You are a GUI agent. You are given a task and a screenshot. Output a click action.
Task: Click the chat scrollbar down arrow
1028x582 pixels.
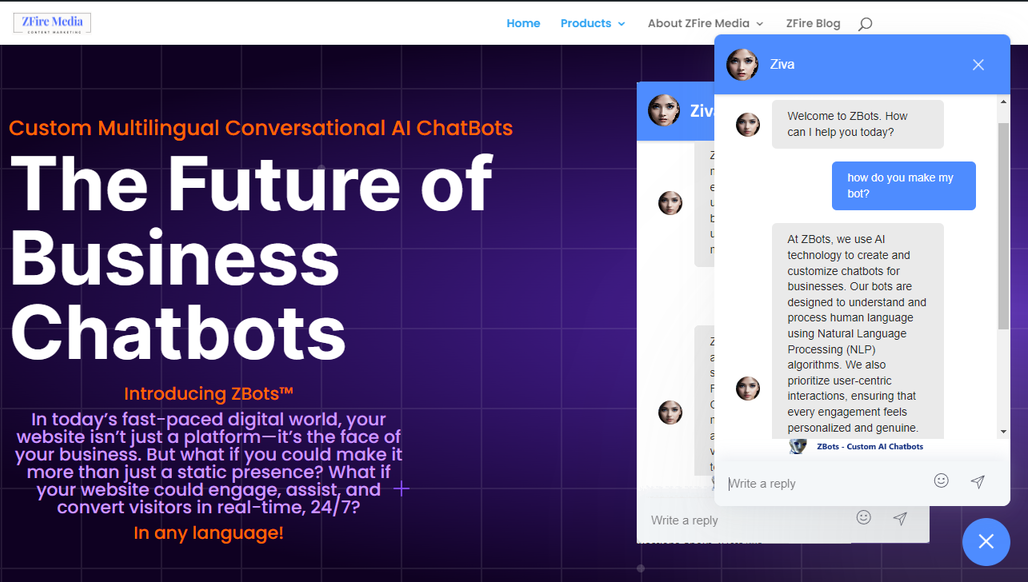pos(1003,431)
